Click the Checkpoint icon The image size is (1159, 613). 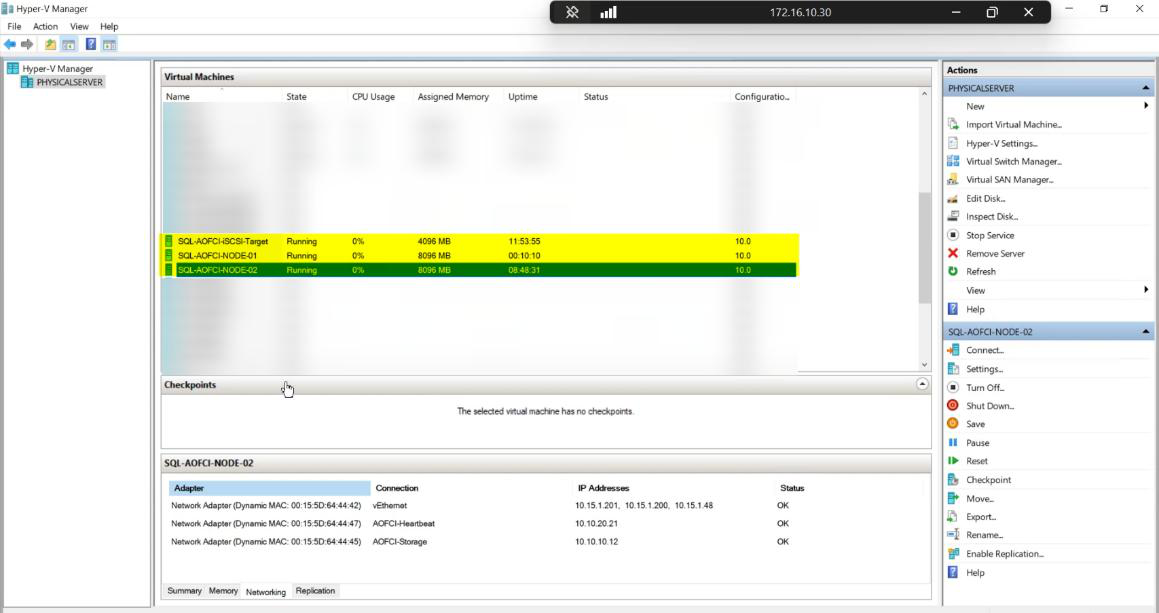tap(953, 479)
